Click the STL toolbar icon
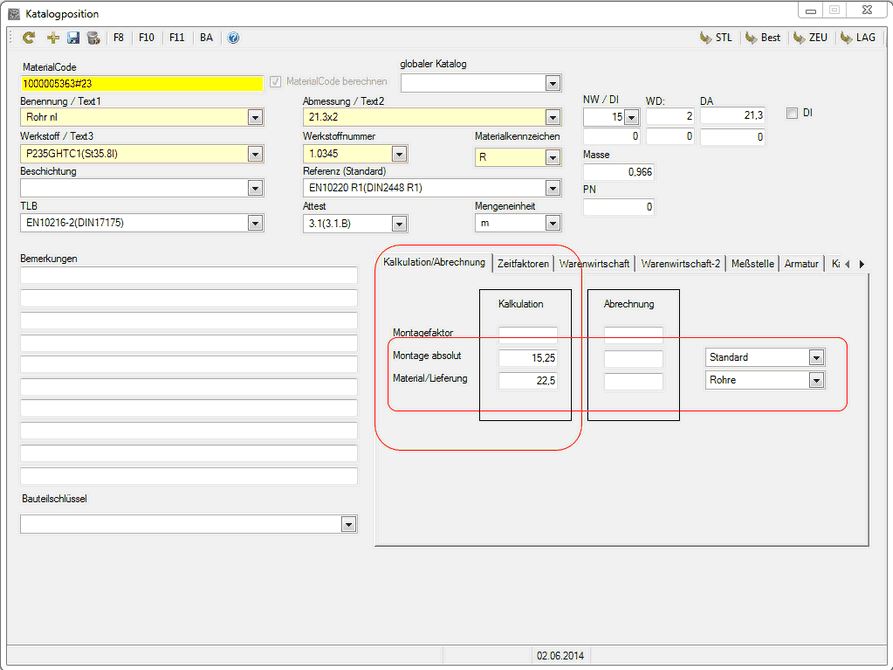This screenshot has height=670, width=893. 716,38
